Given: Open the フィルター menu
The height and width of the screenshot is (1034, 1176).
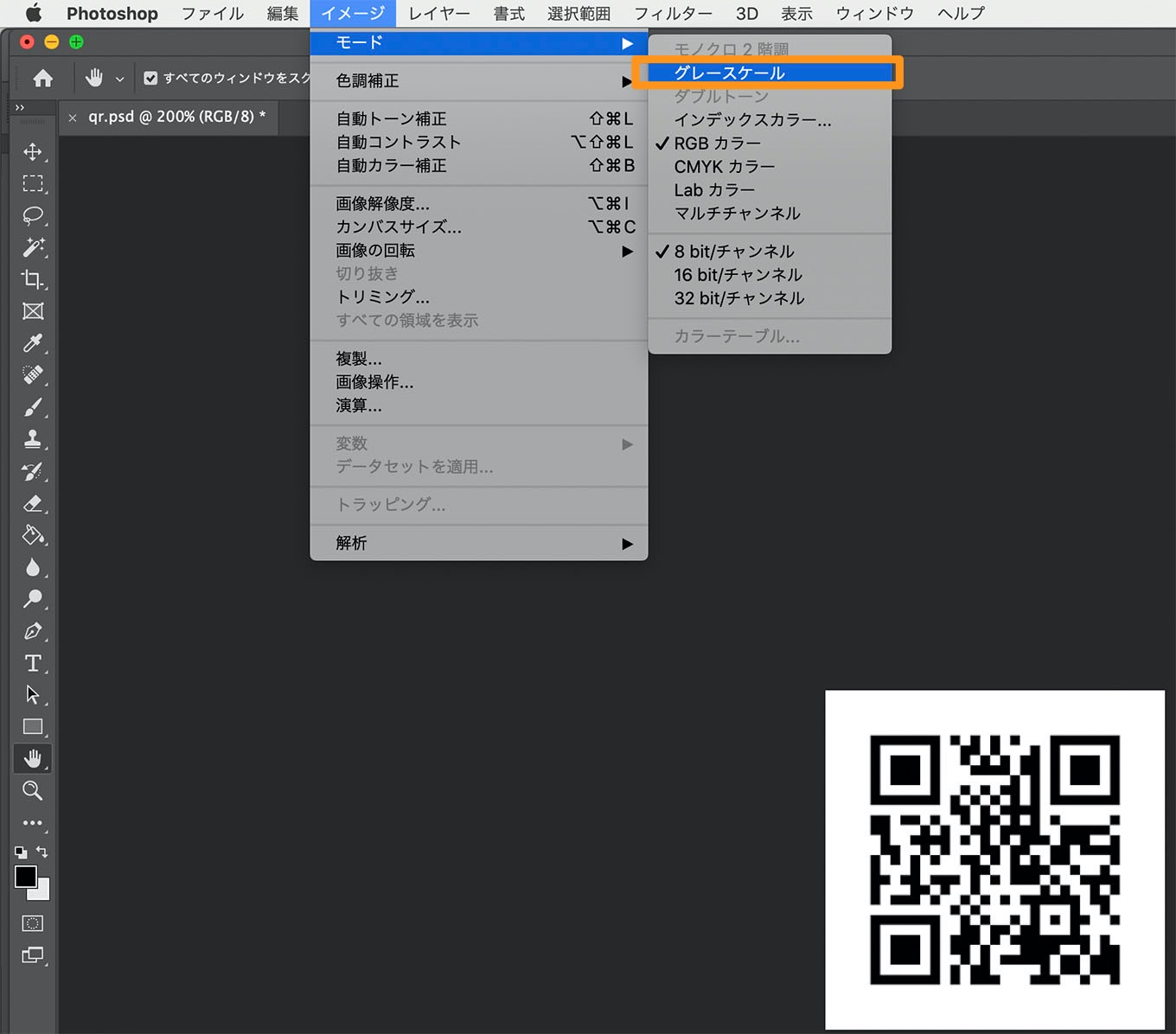Looking at the screenshot, I should [673, 13].
